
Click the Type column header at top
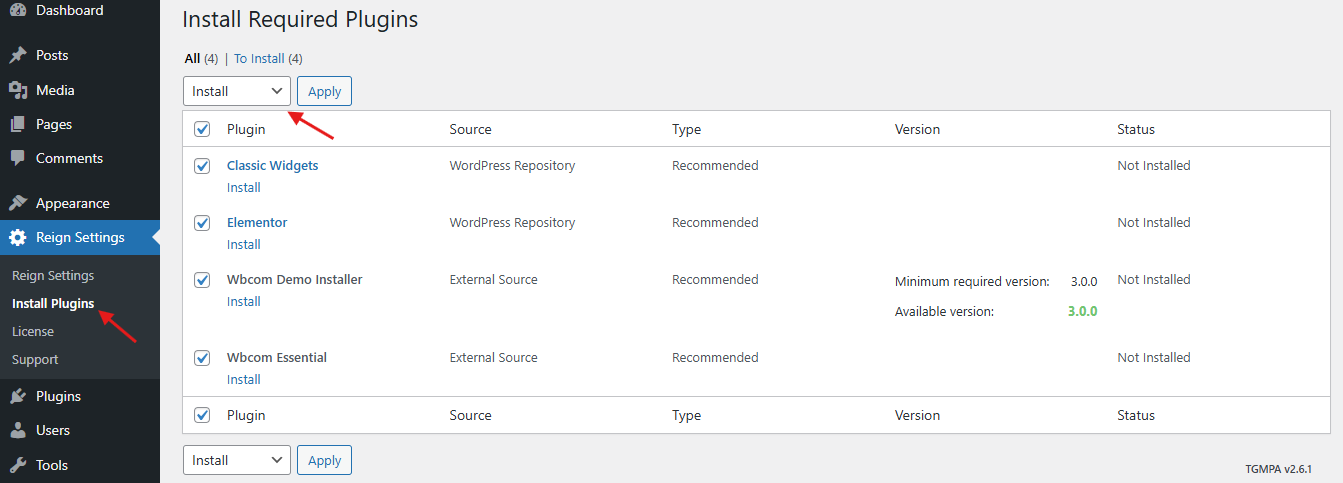(x=686, y=129)
